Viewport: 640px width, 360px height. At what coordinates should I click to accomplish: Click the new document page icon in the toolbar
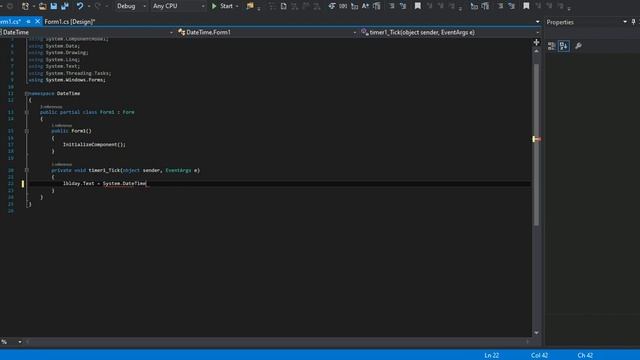point(283,6)
